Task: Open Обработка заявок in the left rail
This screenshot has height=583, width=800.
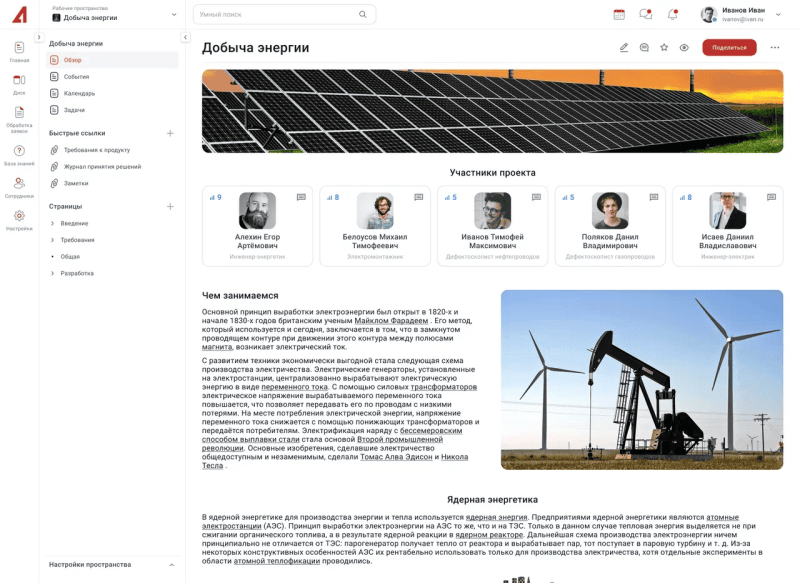Action: [x=19, y=119]
